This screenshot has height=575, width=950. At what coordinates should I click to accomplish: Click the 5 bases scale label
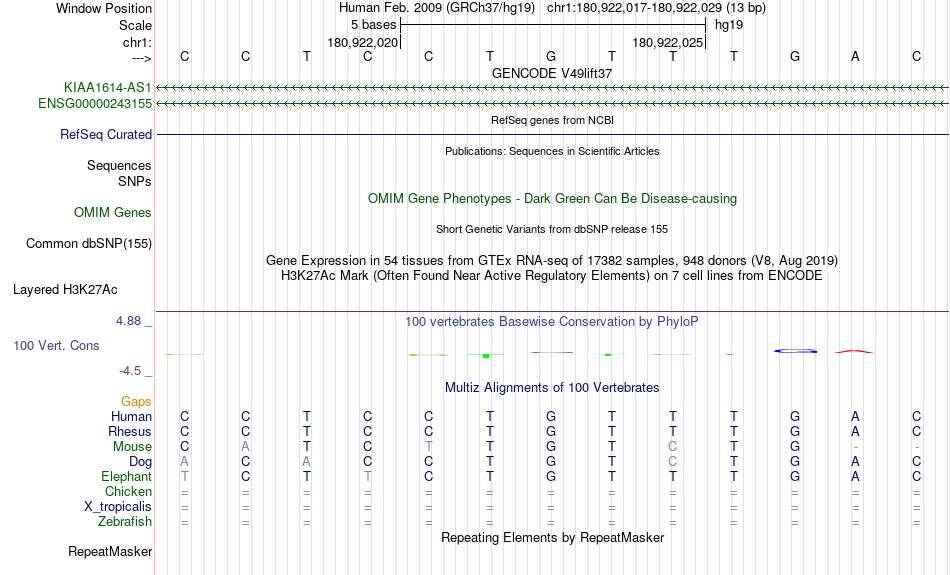373,25
